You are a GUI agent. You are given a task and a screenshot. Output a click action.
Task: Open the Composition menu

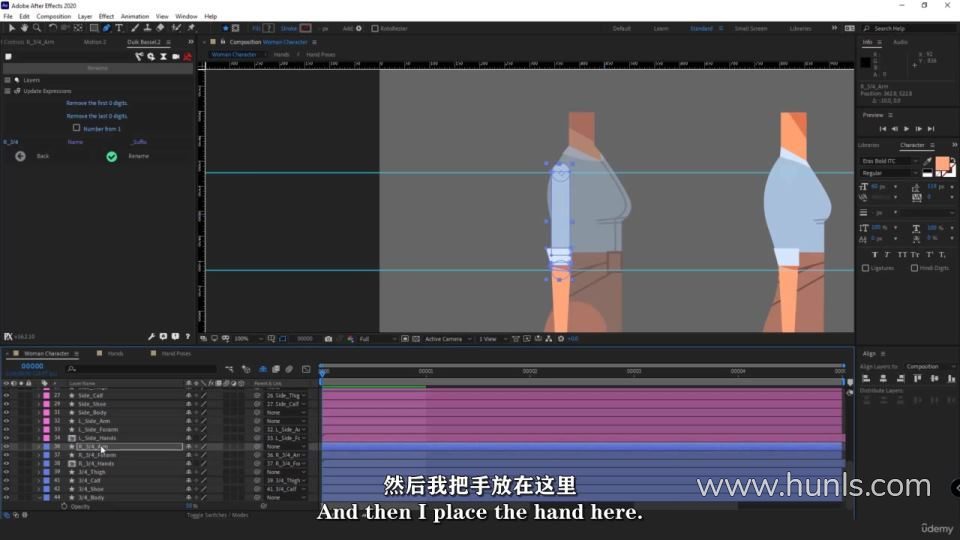53,17
